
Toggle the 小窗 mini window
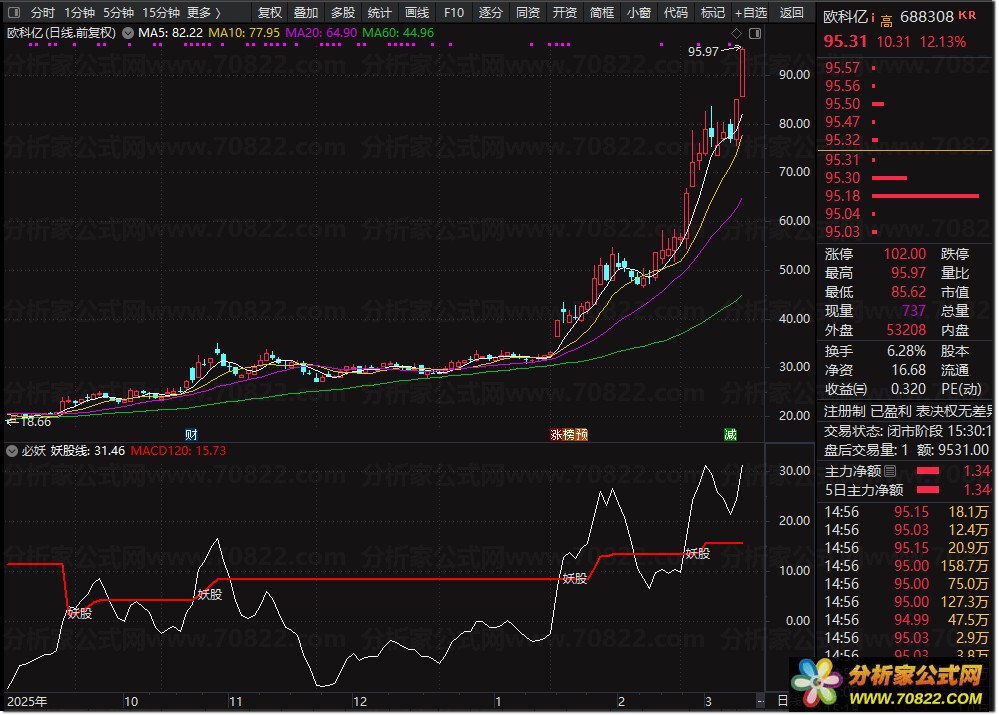click(638, 13)
